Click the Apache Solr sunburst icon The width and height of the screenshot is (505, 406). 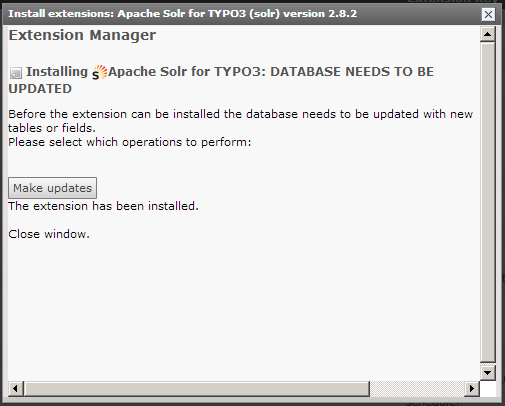pos(99,72)
